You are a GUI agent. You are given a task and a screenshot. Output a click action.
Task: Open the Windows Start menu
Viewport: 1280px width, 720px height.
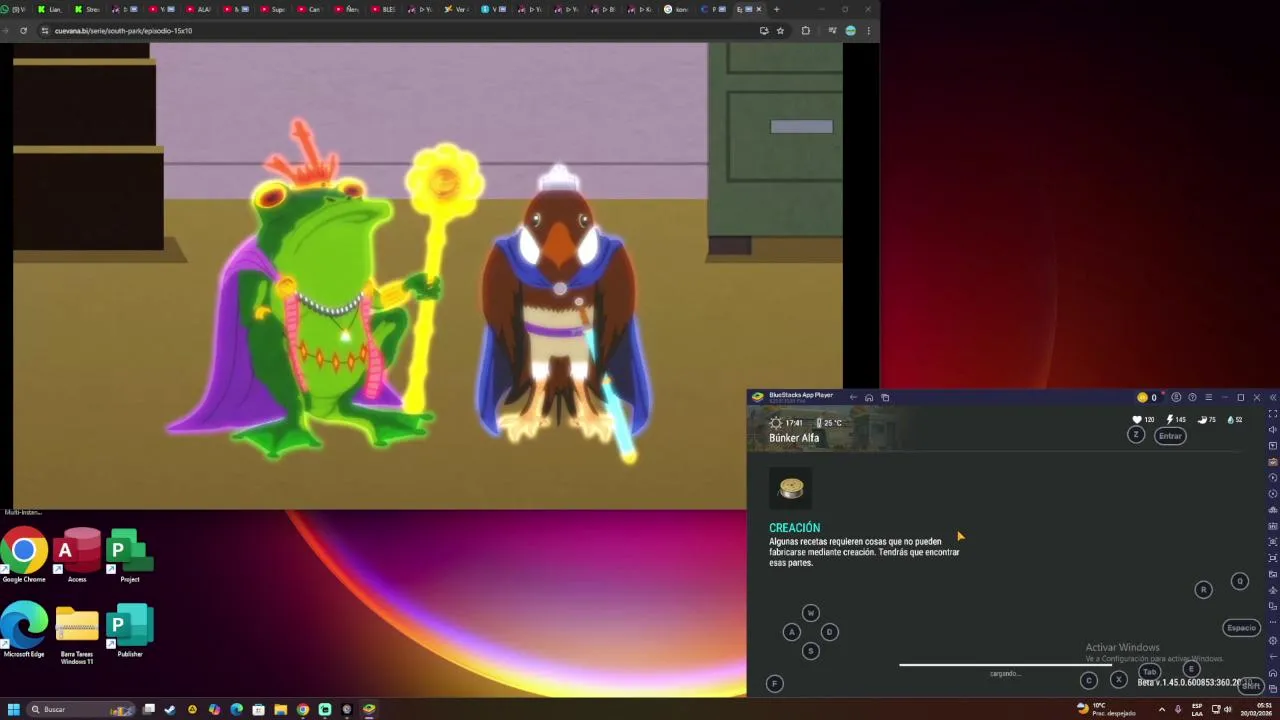coord(14,709)
